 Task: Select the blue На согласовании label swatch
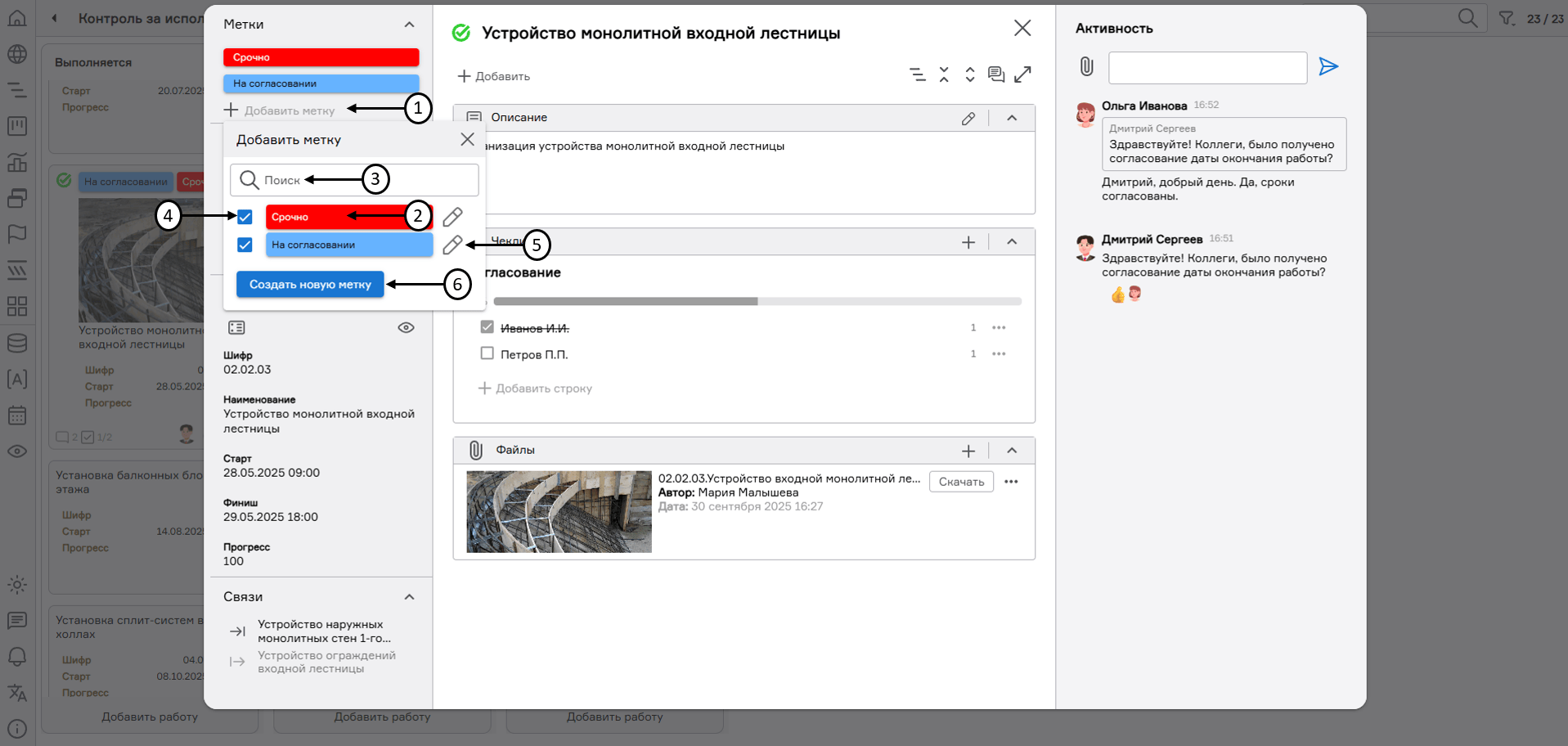[x=348, y=245]
